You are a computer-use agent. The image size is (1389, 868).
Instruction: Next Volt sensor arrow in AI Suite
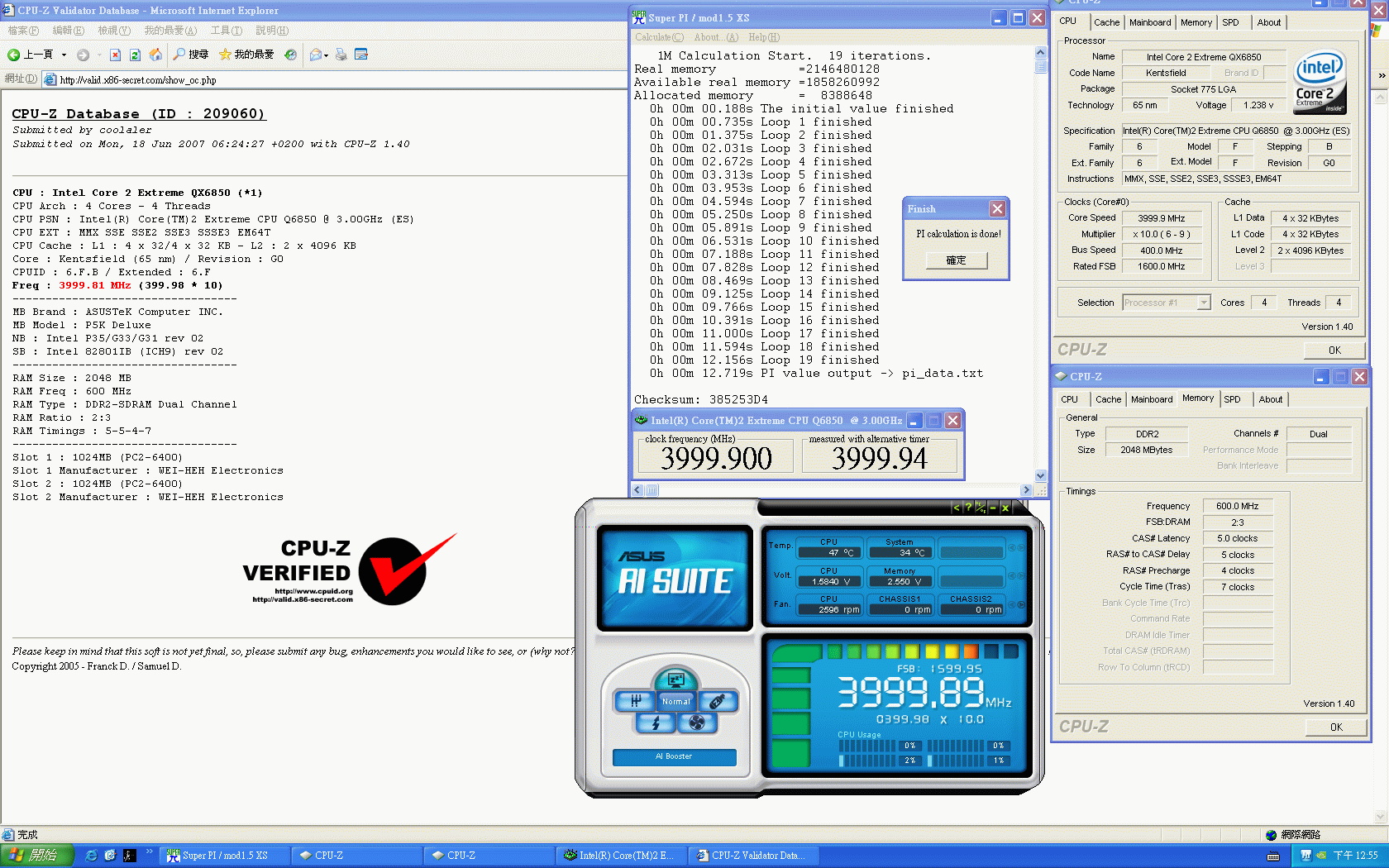tap(1022, 575)
